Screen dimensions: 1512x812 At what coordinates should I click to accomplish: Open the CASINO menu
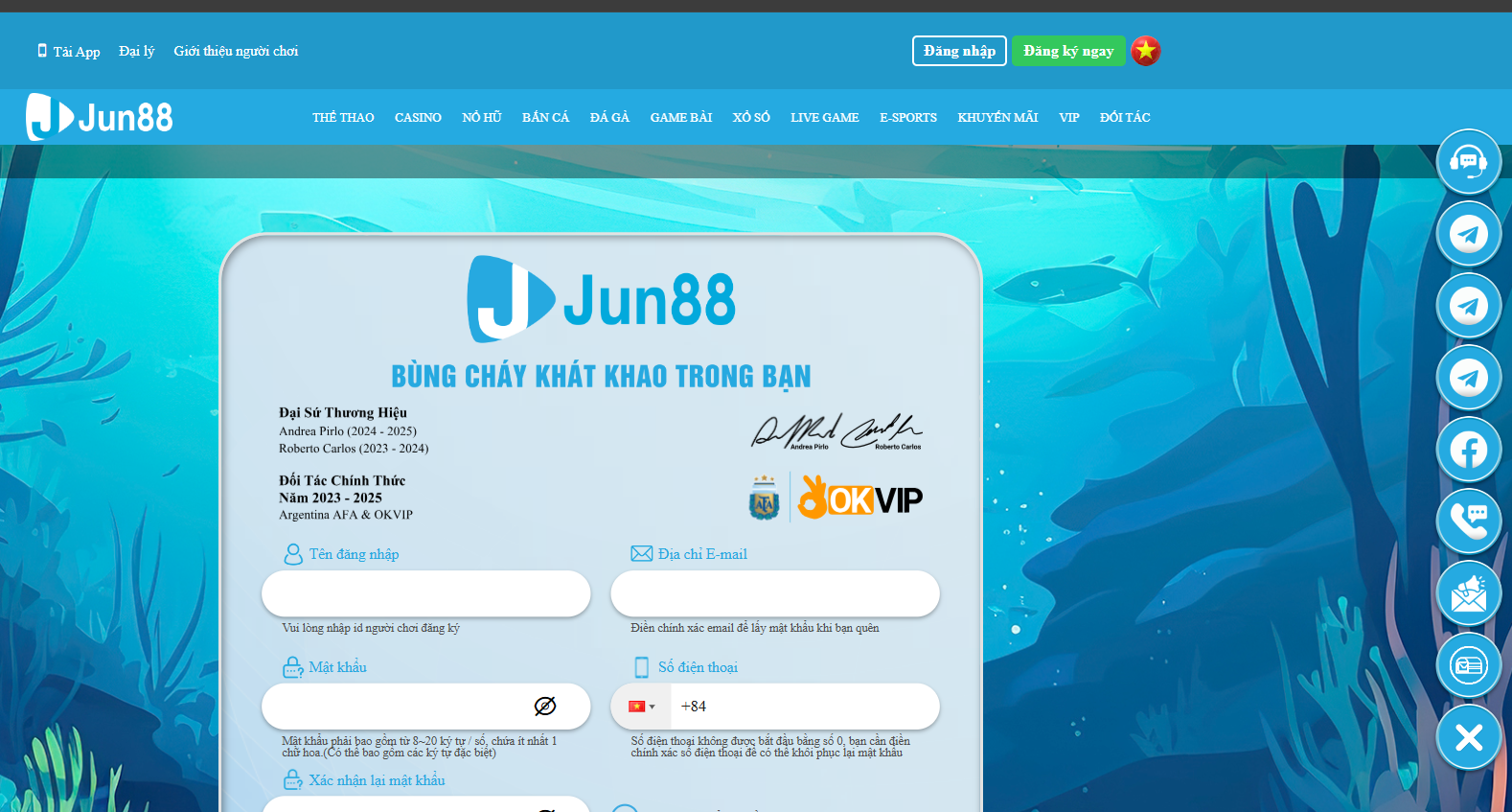tap(418, 117)
